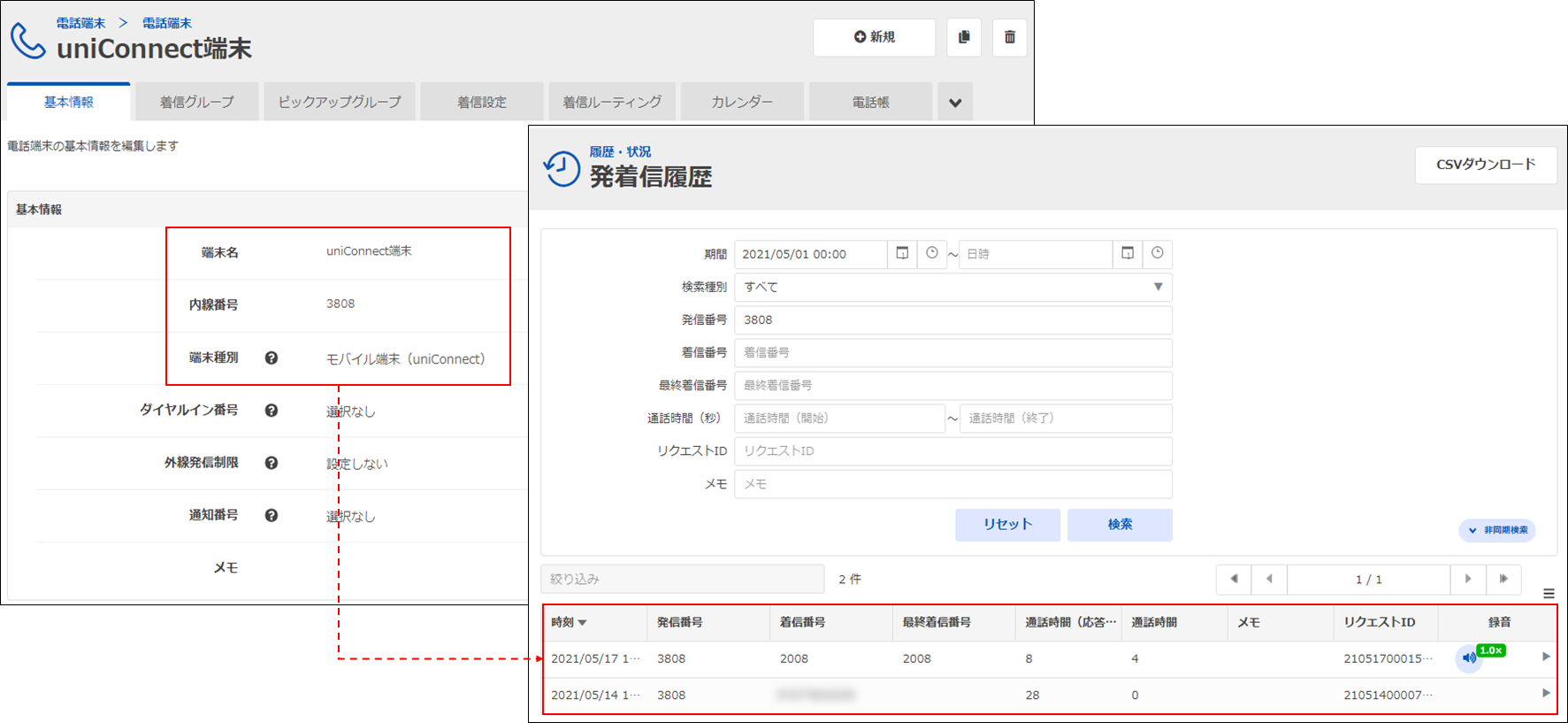Open clock picker for end time
The height and width of the screenshot is (723, 1568).
(1158, 254)
